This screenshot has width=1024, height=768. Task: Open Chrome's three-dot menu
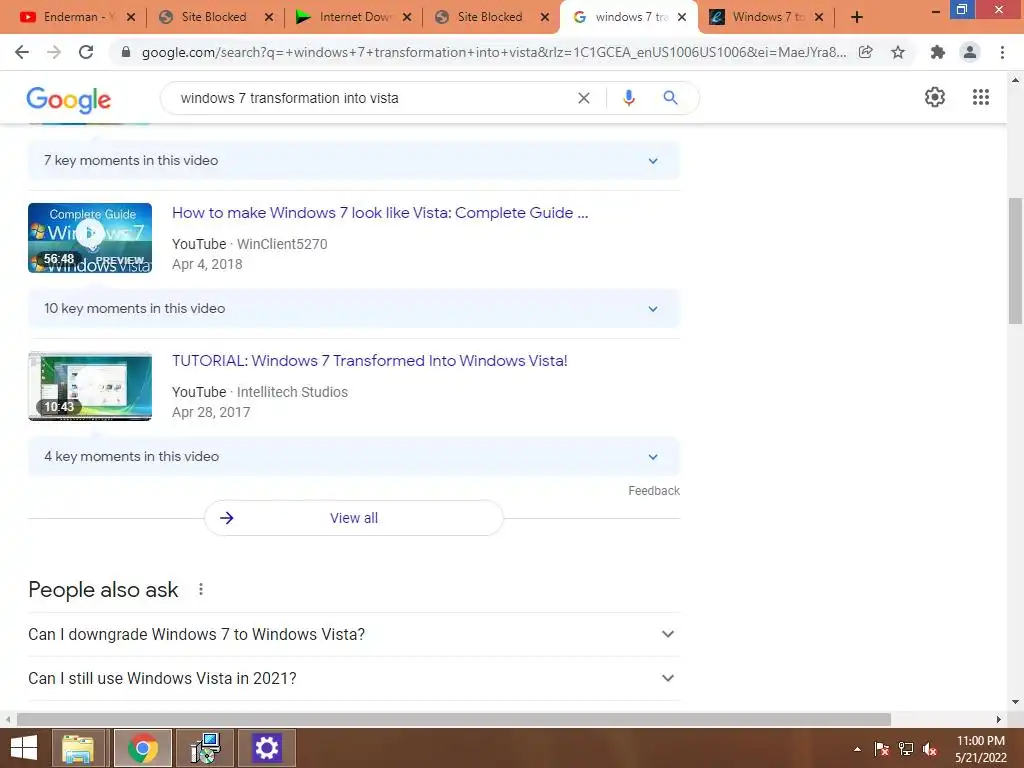(1002, 52)
